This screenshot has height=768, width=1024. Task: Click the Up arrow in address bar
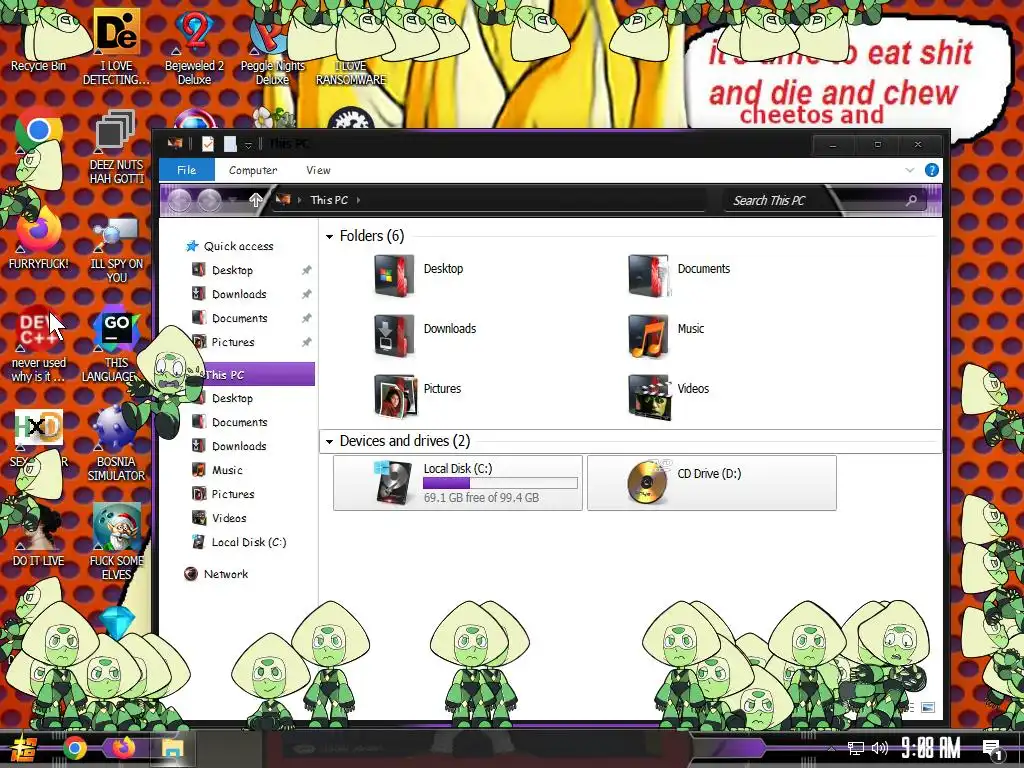(255, 200)
